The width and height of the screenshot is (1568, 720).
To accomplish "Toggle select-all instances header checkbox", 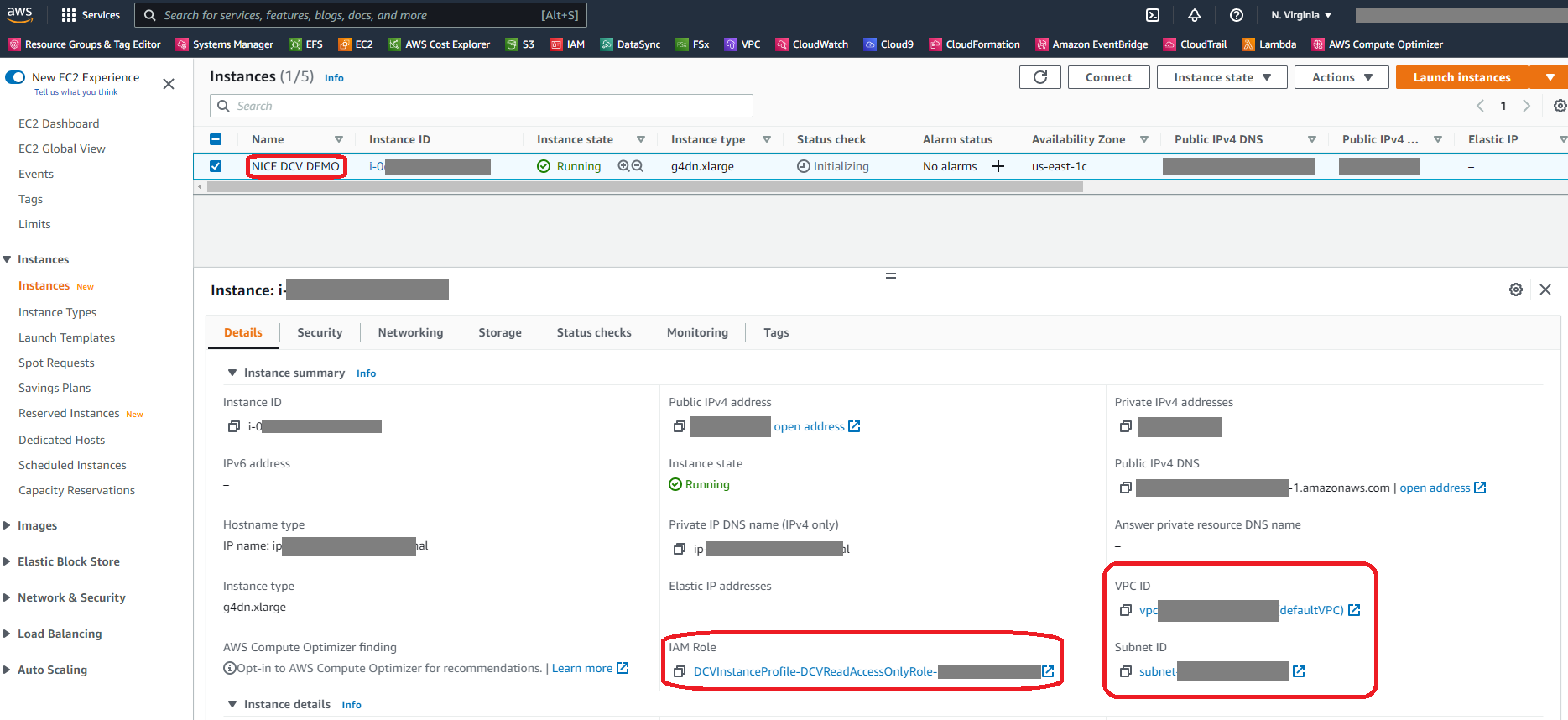I will (216, 139).
